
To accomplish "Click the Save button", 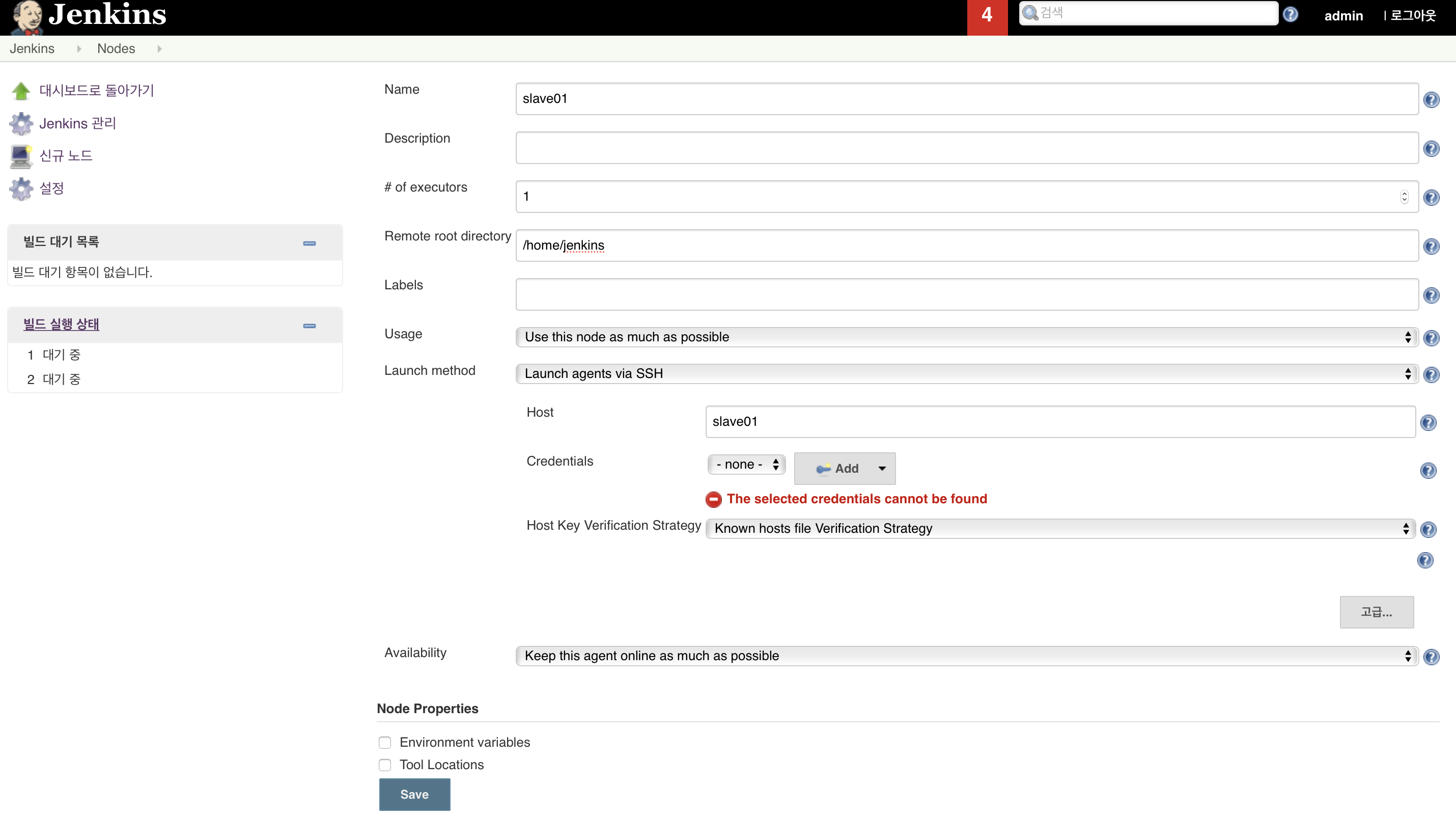I will click(414, 794).
